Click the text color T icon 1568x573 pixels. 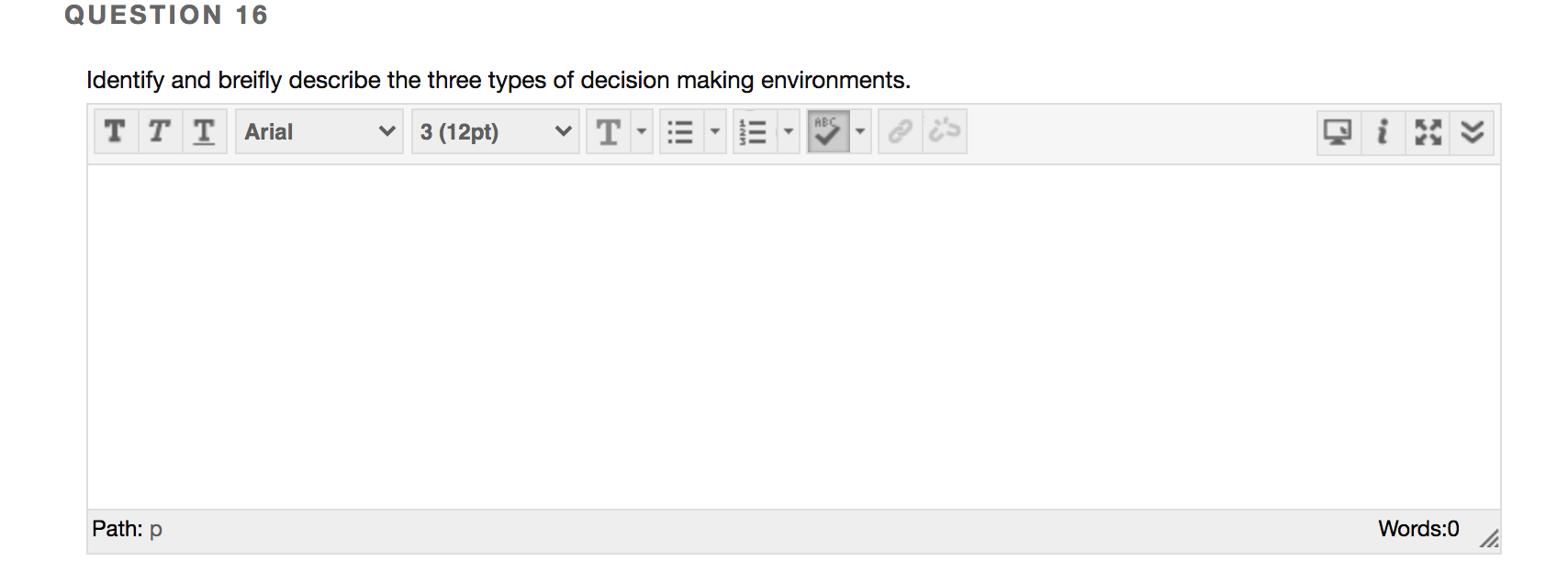609,131
